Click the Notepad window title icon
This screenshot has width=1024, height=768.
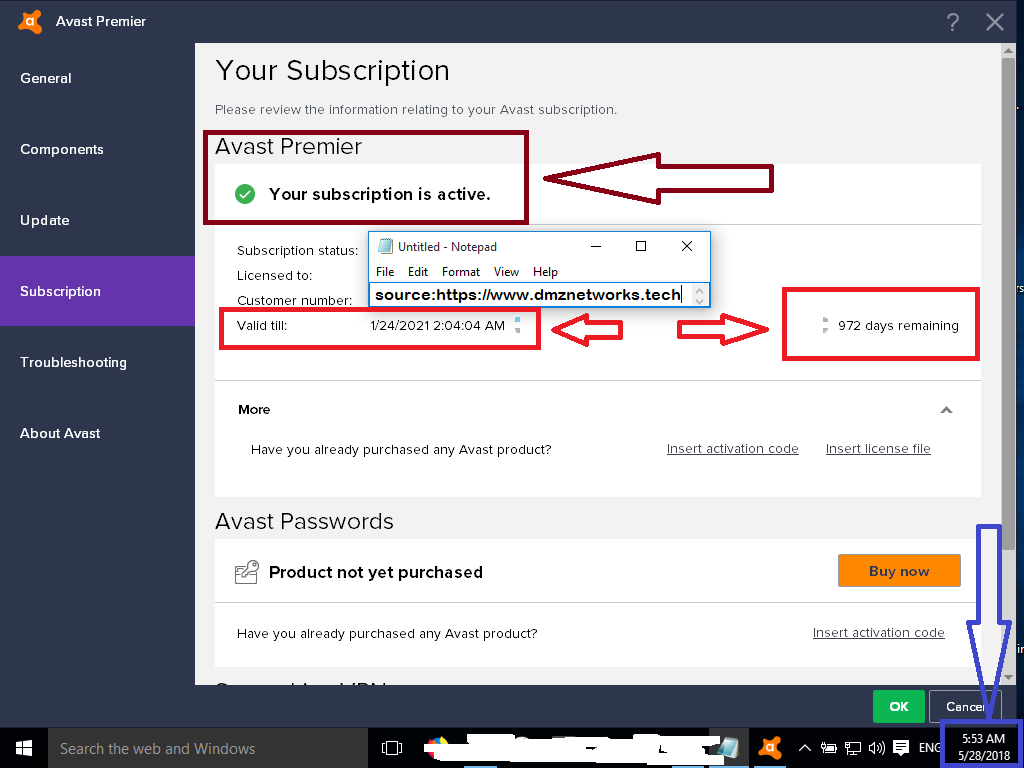click(385, 246)
